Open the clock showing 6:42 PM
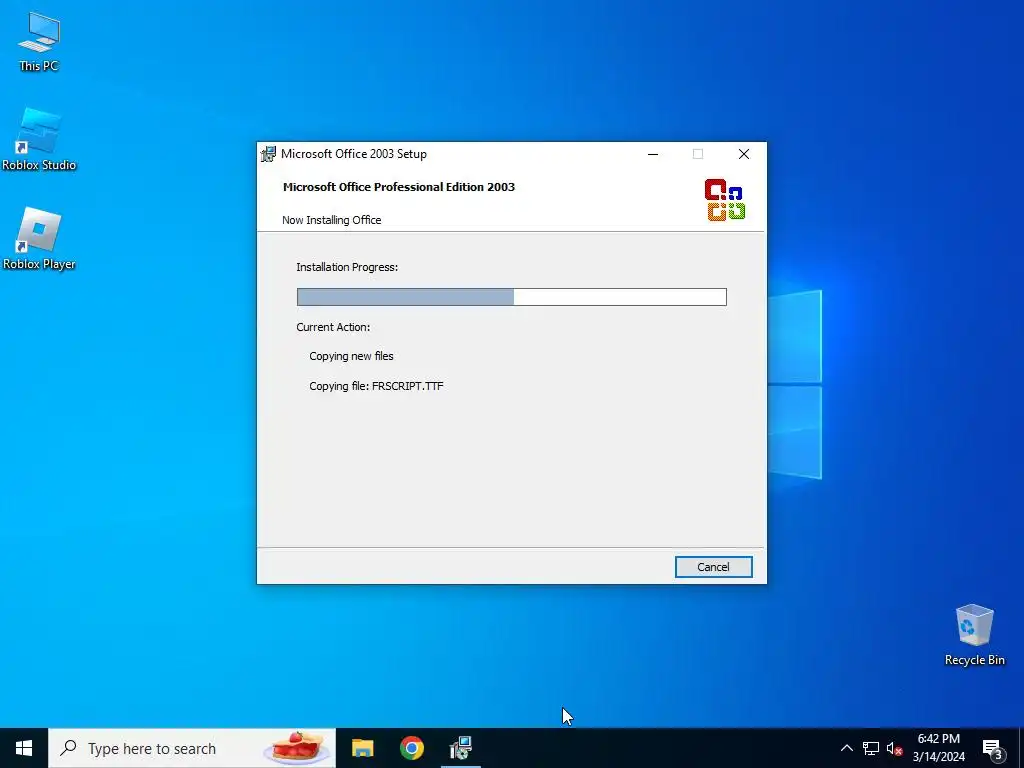Screen dimensions: 1024x768 pyautogui.click(x=938, y=748)
